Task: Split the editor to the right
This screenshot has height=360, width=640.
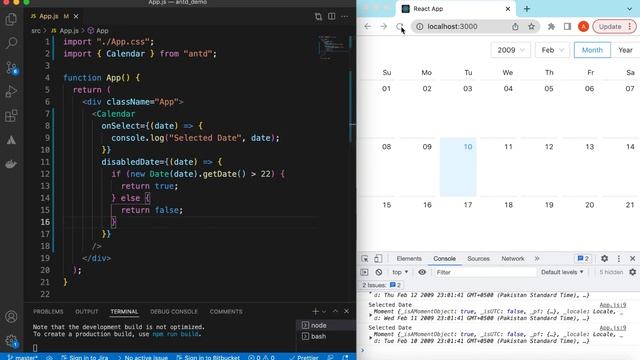Action: (332, 16)
